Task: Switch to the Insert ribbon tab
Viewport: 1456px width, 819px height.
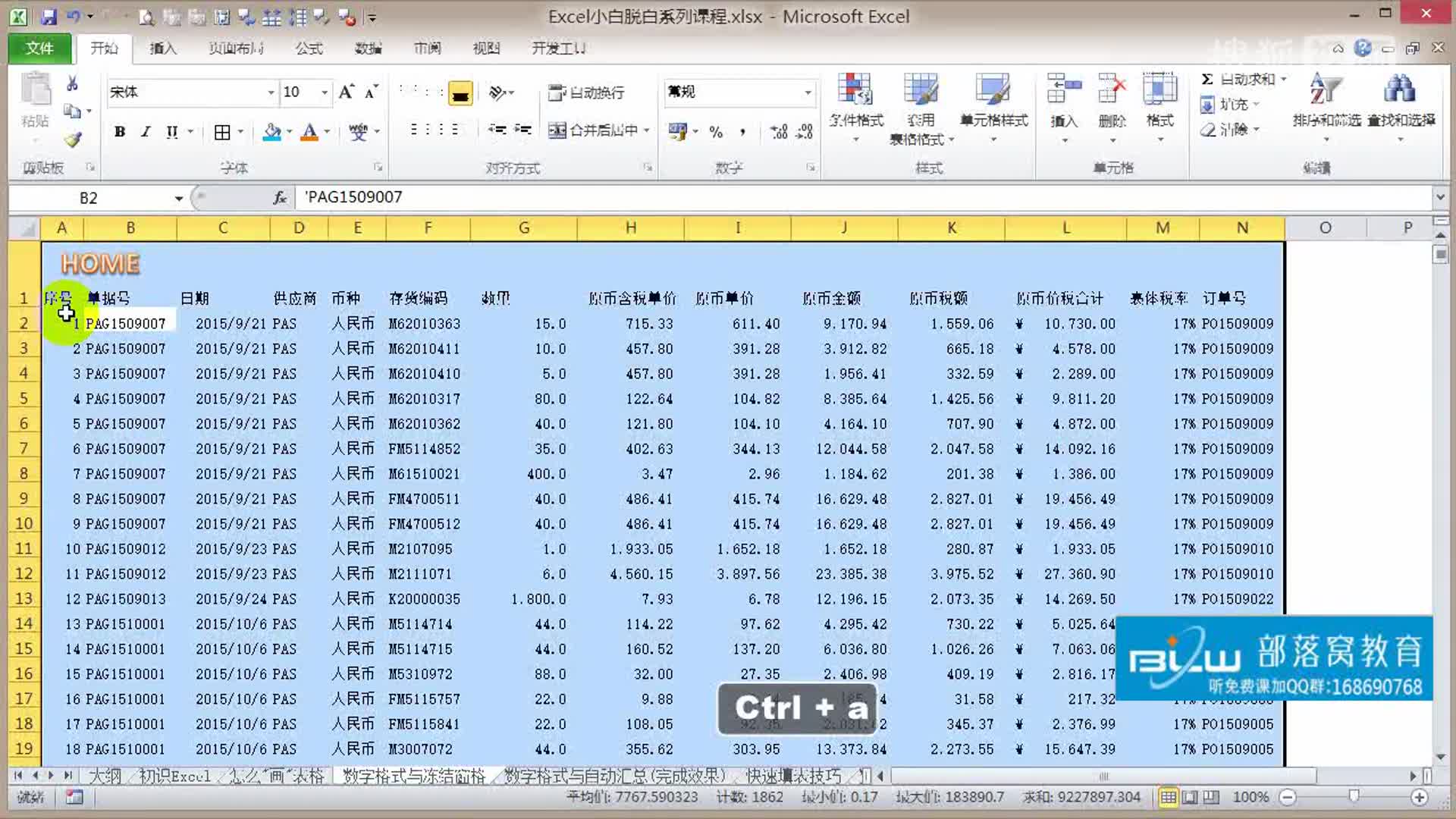Action: tap(163, 49)
